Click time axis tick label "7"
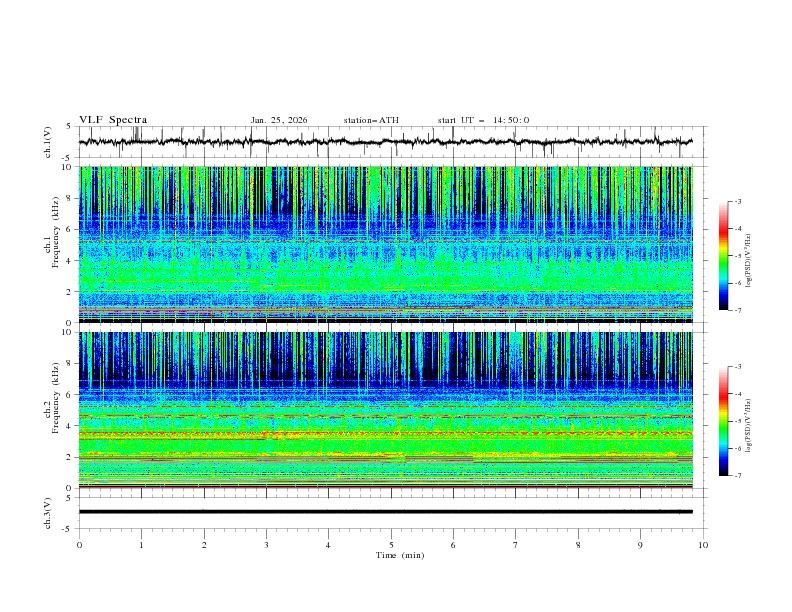Viewport: 792px width, 612px height. point(516,545)
